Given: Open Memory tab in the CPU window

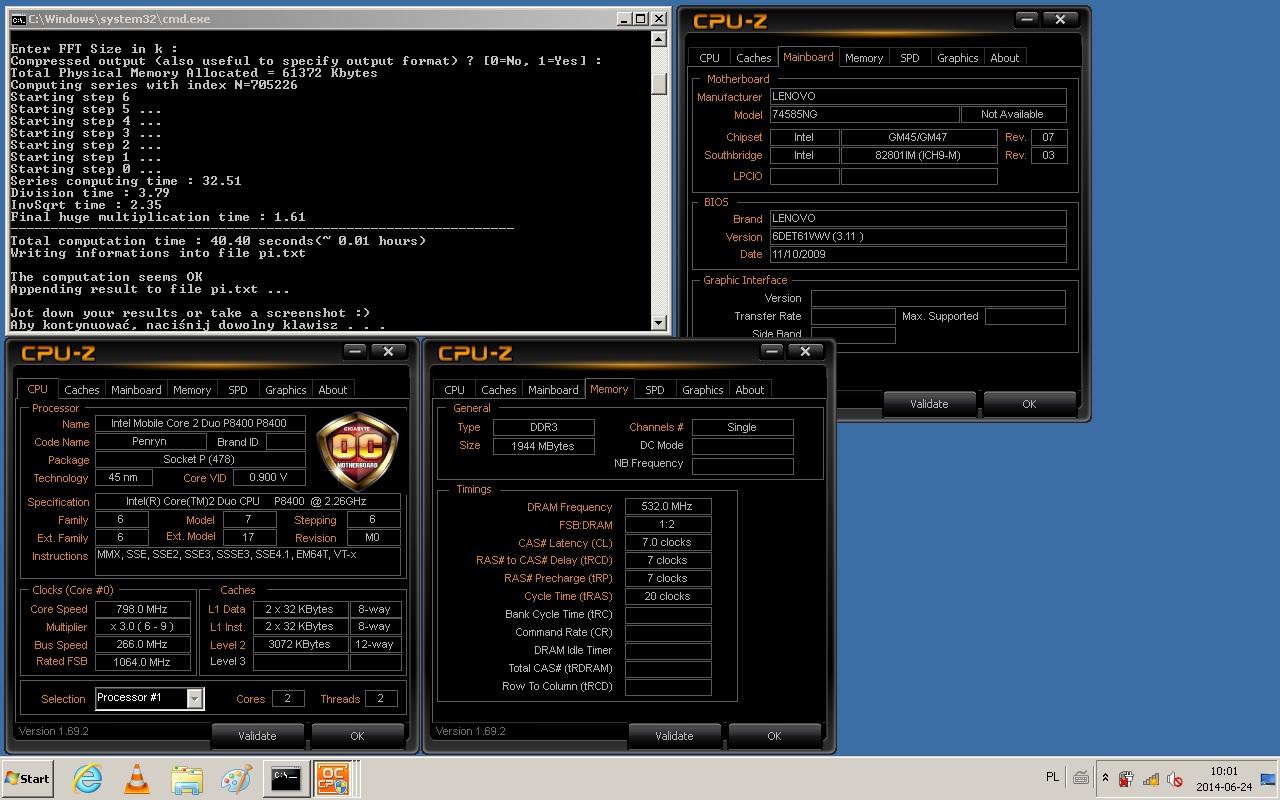Looking at the screenshot, I should [192, 390].
